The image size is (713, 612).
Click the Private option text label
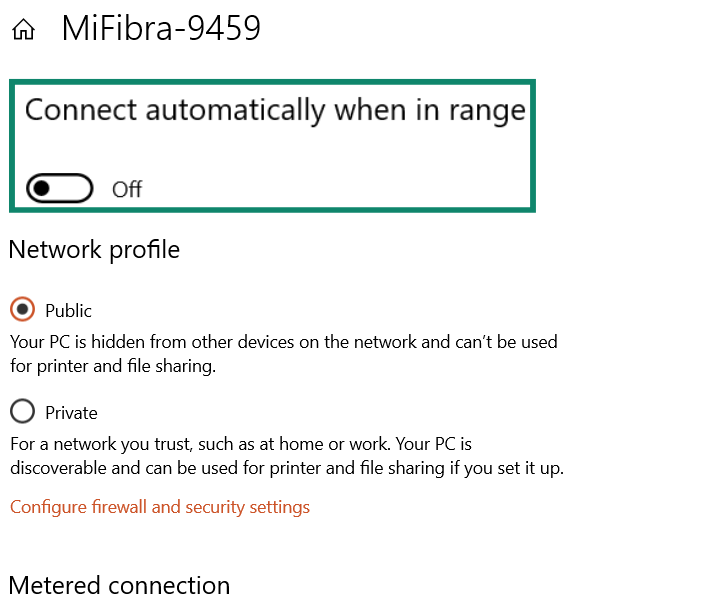72,413
